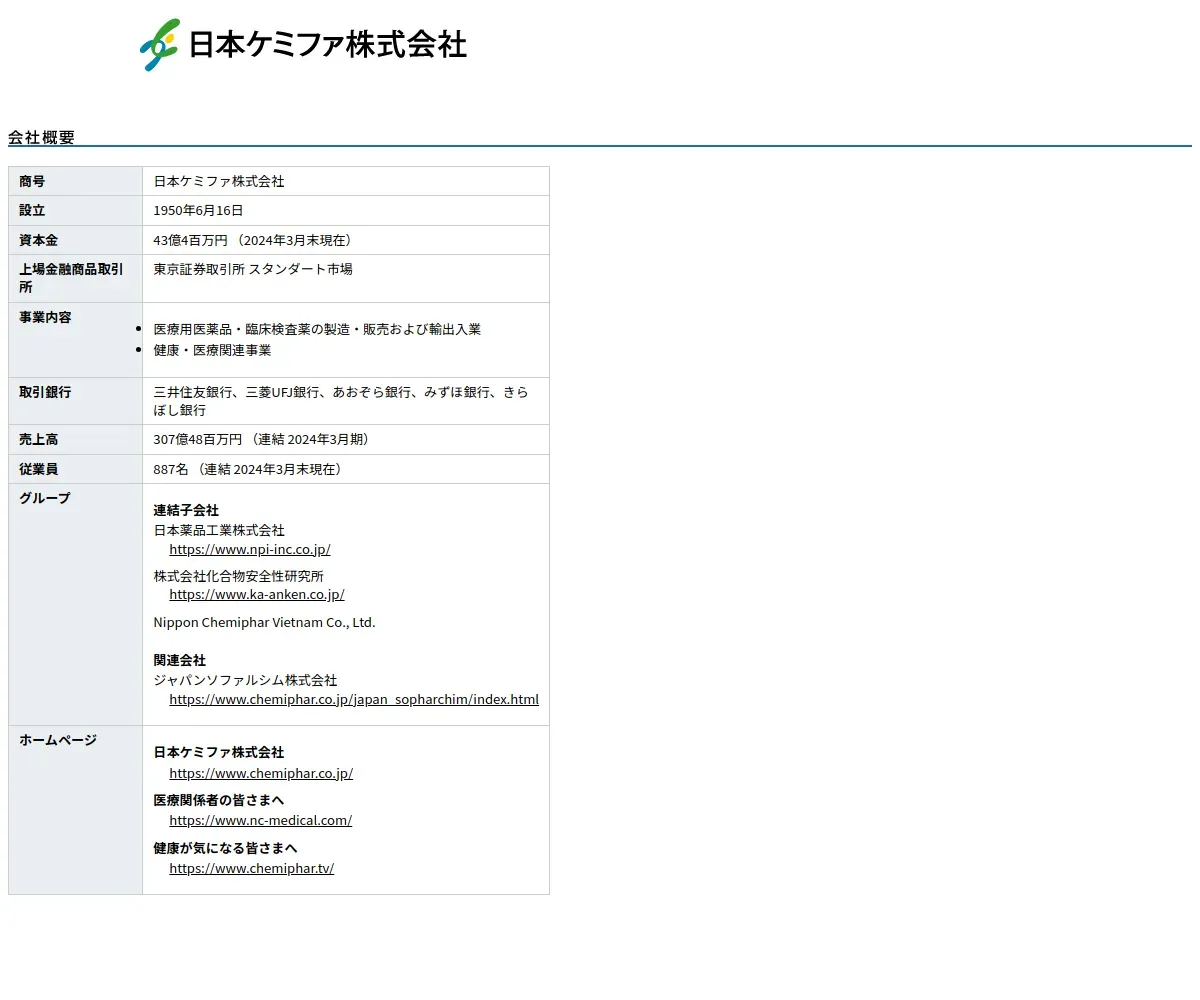Visit the www.chemiphar.co.jp homepage link
The width and height of the screenshot is (1200, 1000).
261,773
